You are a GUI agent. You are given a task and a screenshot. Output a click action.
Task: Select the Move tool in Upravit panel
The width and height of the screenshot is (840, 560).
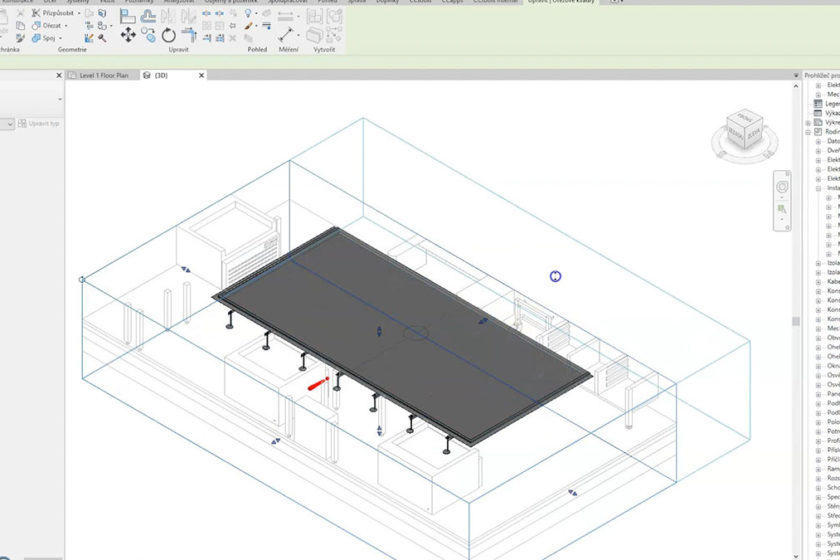[128, 35]
